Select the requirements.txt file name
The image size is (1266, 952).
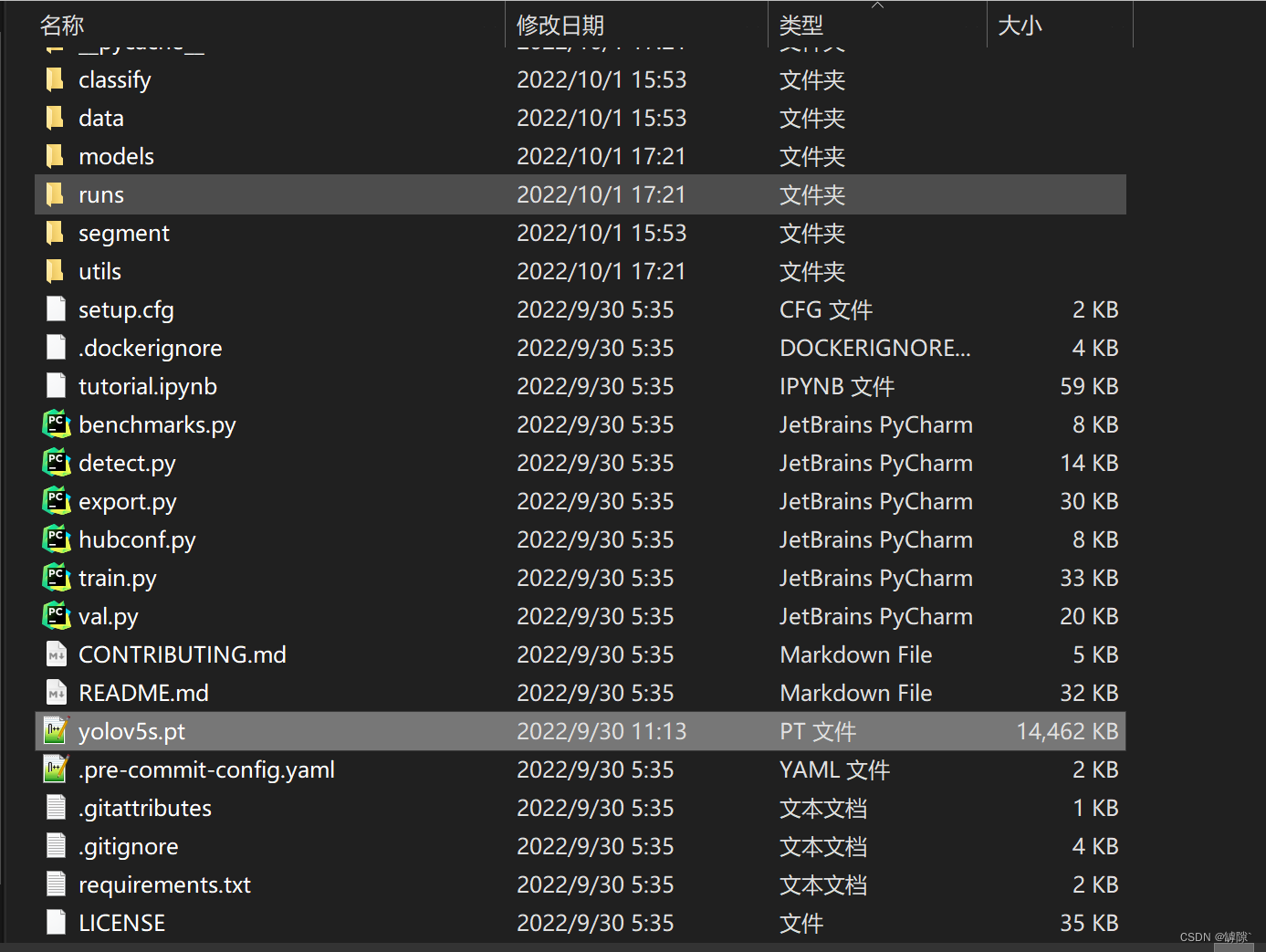tap(164, 885)
